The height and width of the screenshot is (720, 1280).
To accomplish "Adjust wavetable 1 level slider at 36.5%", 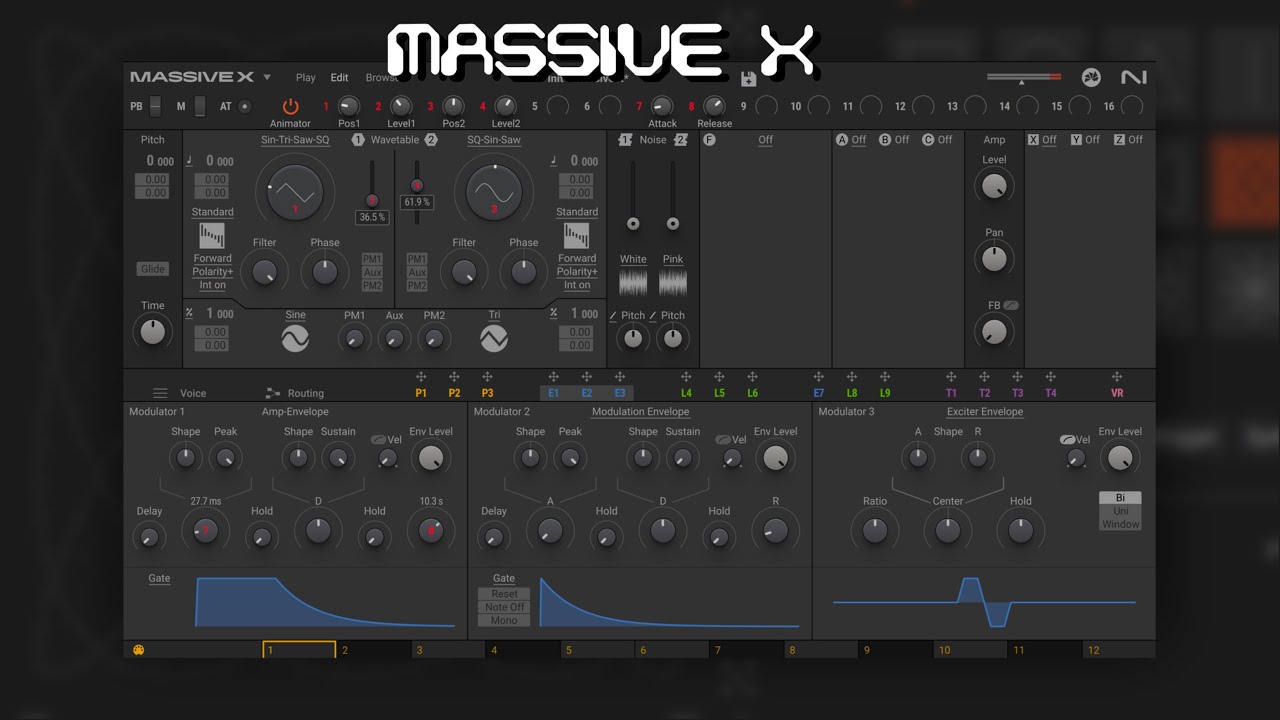I will (372, 200).
